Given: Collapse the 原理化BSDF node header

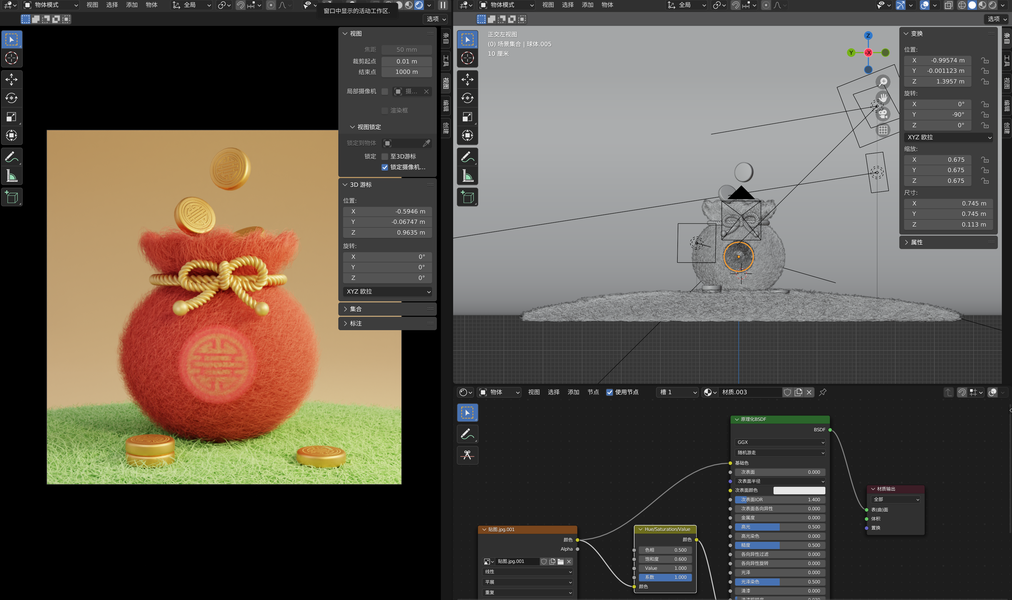Looking at the screenshot, I should point(735,419).
